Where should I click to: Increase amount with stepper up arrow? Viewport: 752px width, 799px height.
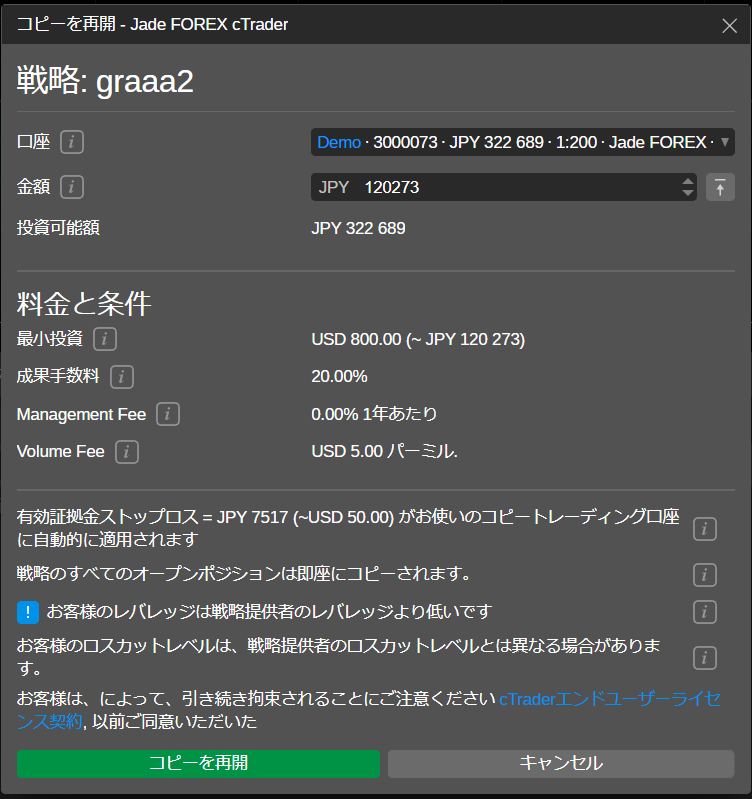(x=687, y=181)
